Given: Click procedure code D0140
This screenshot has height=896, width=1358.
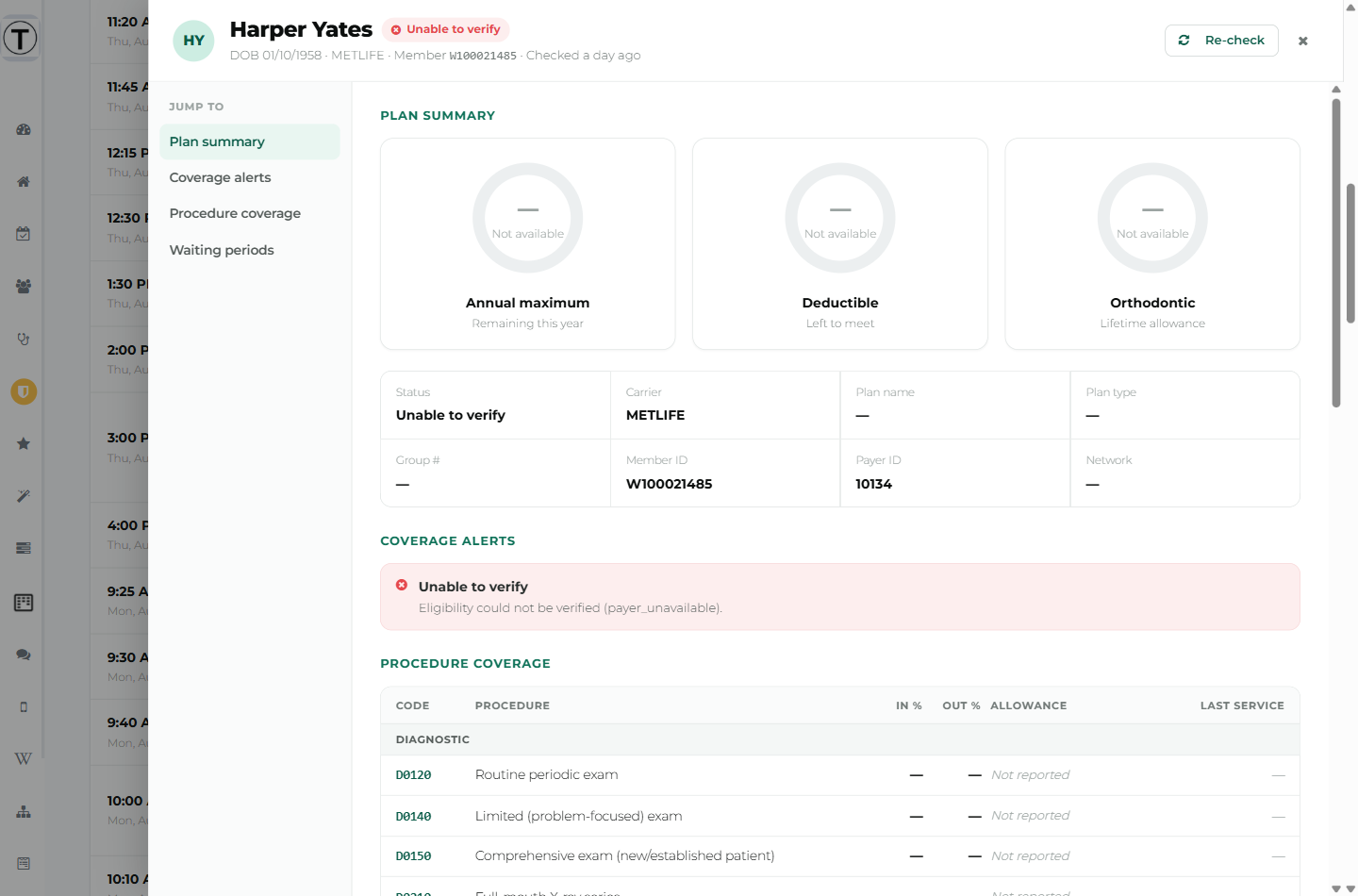Looking at the screenshot, I should pos(413,817).
